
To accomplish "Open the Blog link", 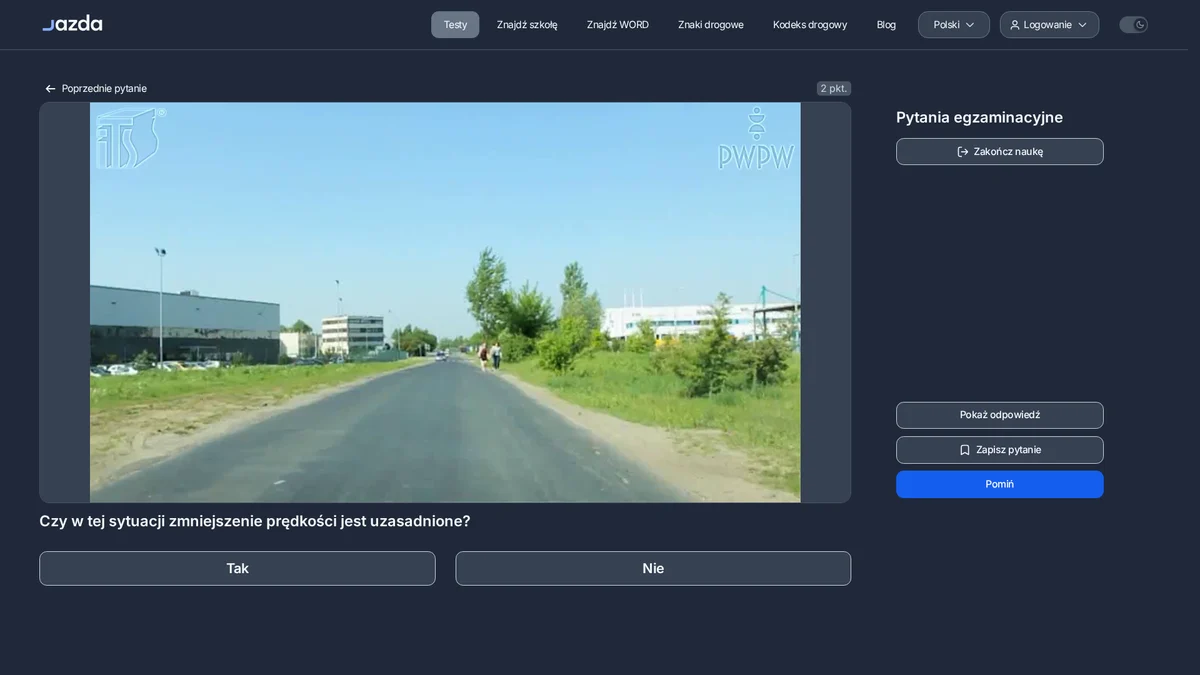I will [x=886, y=25].
